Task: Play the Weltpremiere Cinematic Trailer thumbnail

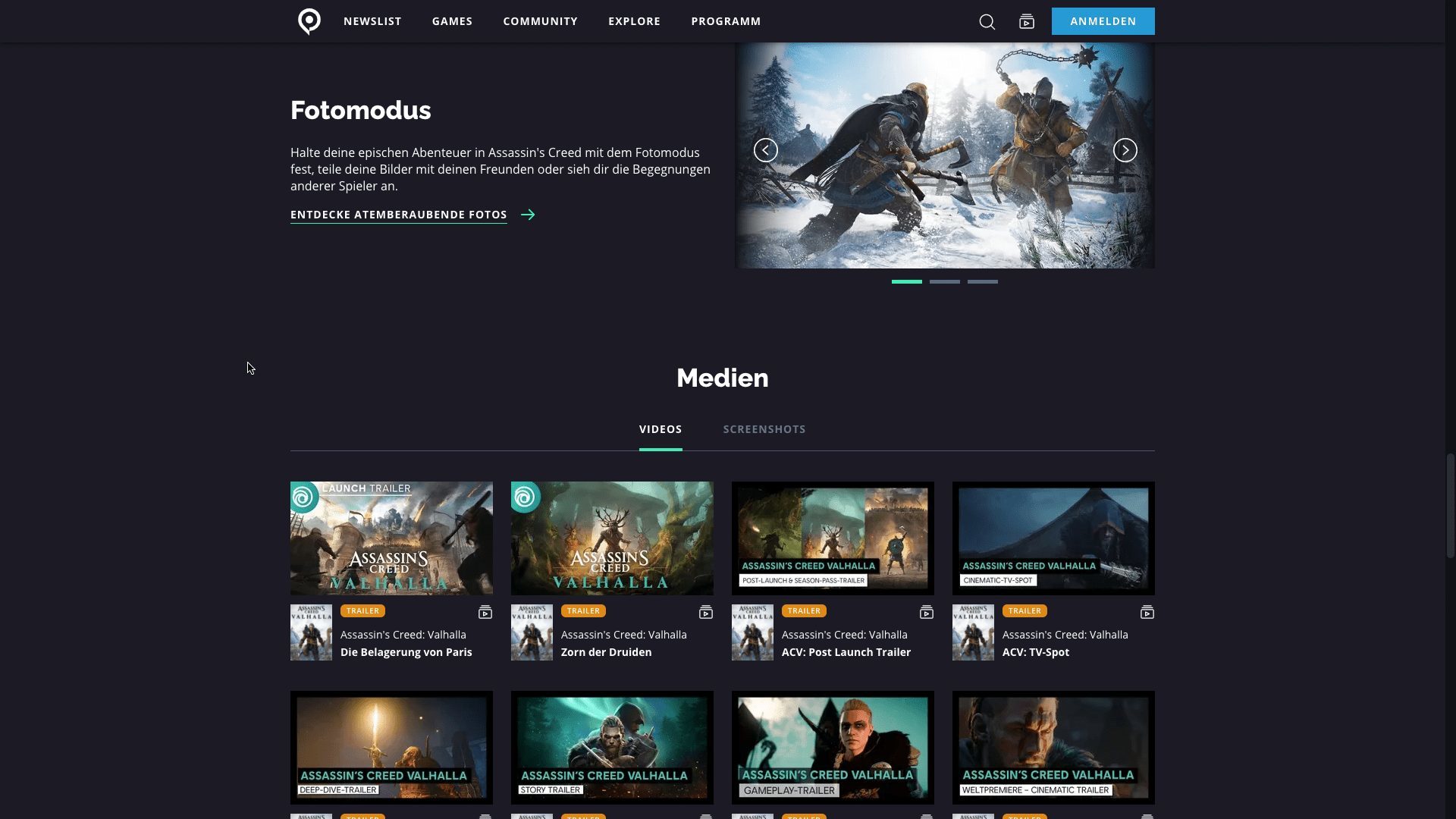Action: point(1053,748)
